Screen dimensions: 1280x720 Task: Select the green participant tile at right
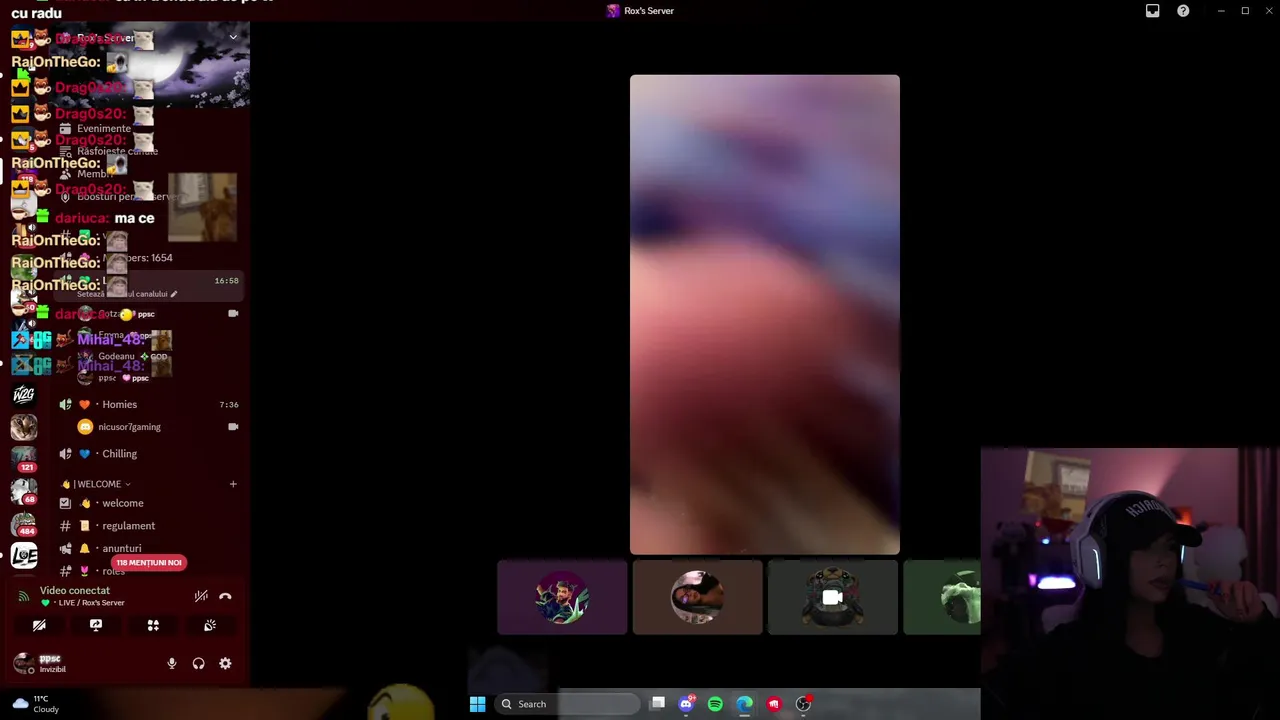pyautogui.click(x=942, y=597)
